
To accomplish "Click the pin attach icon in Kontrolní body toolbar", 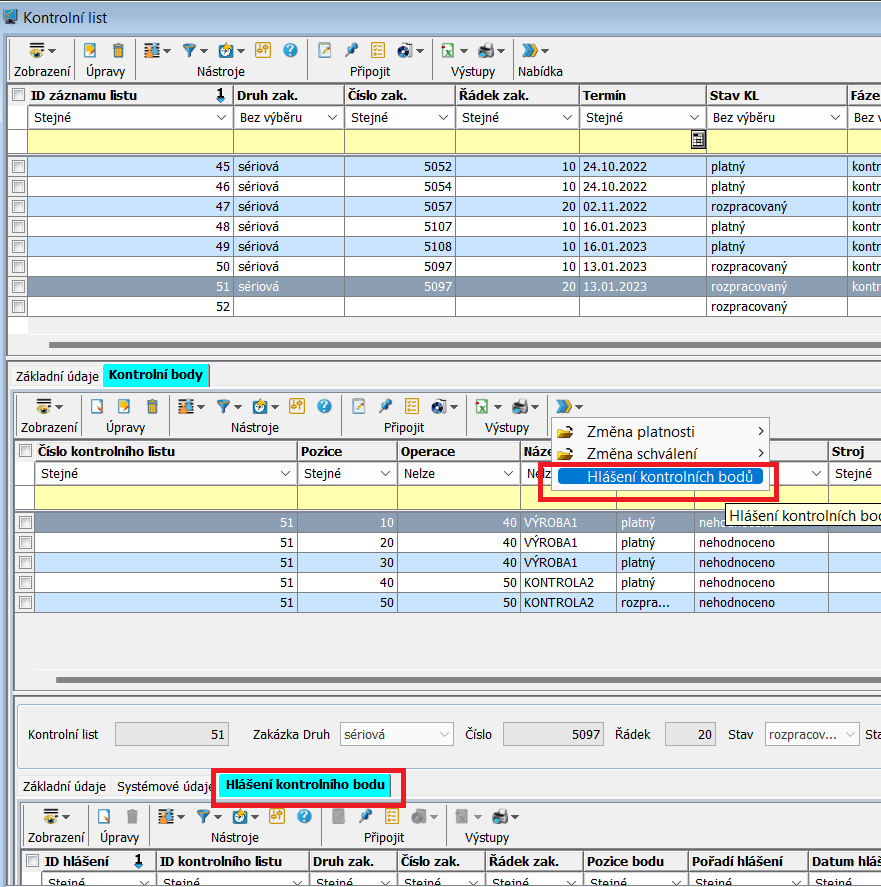I will pos(384,406).
